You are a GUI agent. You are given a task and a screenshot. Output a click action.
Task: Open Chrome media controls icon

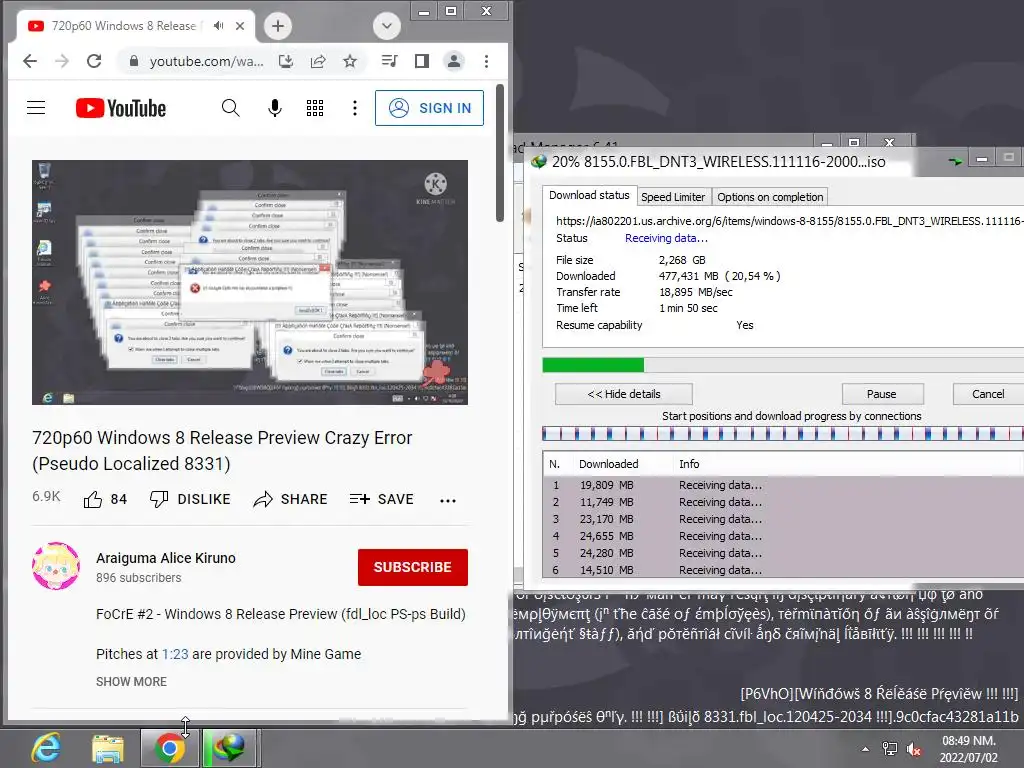[x=389, y=61]
